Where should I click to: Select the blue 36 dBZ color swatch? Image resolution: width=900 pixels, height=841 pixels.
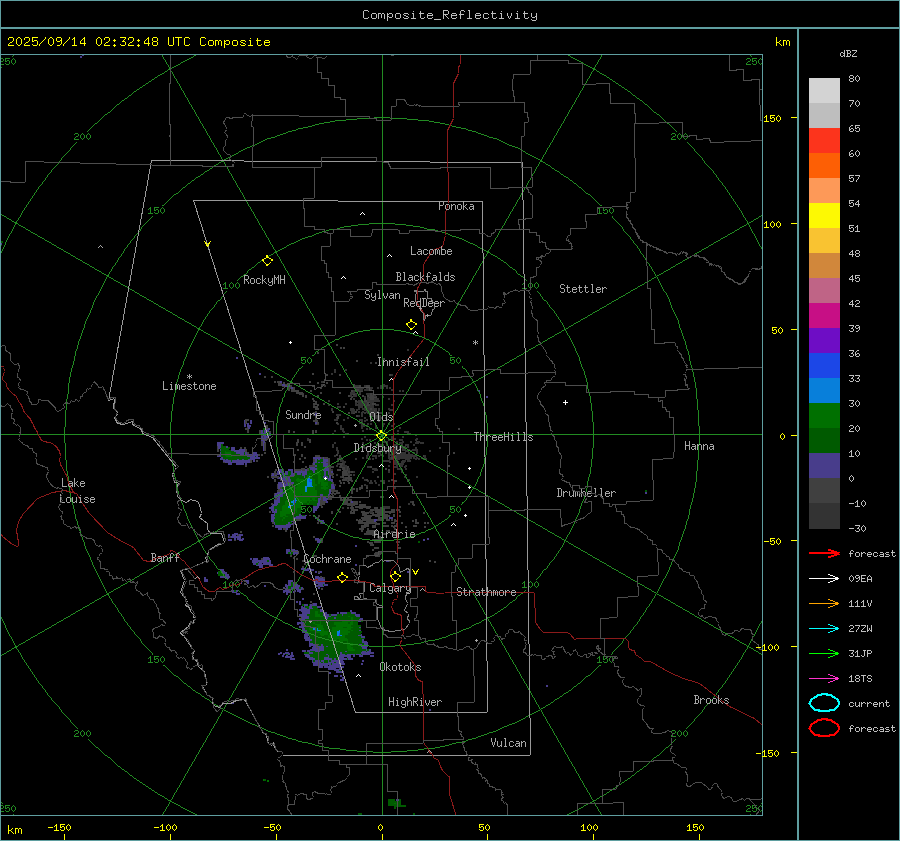(824, 366)
